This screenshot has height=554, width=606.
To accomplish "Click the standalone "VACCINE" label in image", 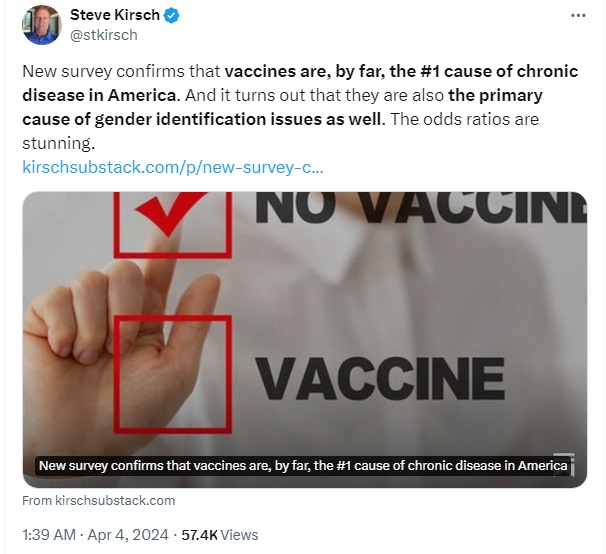I will click(x=380, y=378).
